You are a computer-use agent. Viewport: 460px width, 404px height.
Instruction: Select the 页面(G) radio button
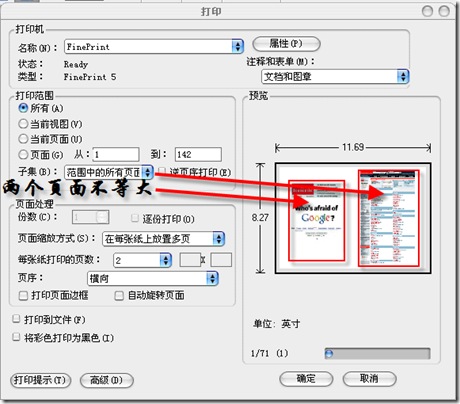point(23,154)
